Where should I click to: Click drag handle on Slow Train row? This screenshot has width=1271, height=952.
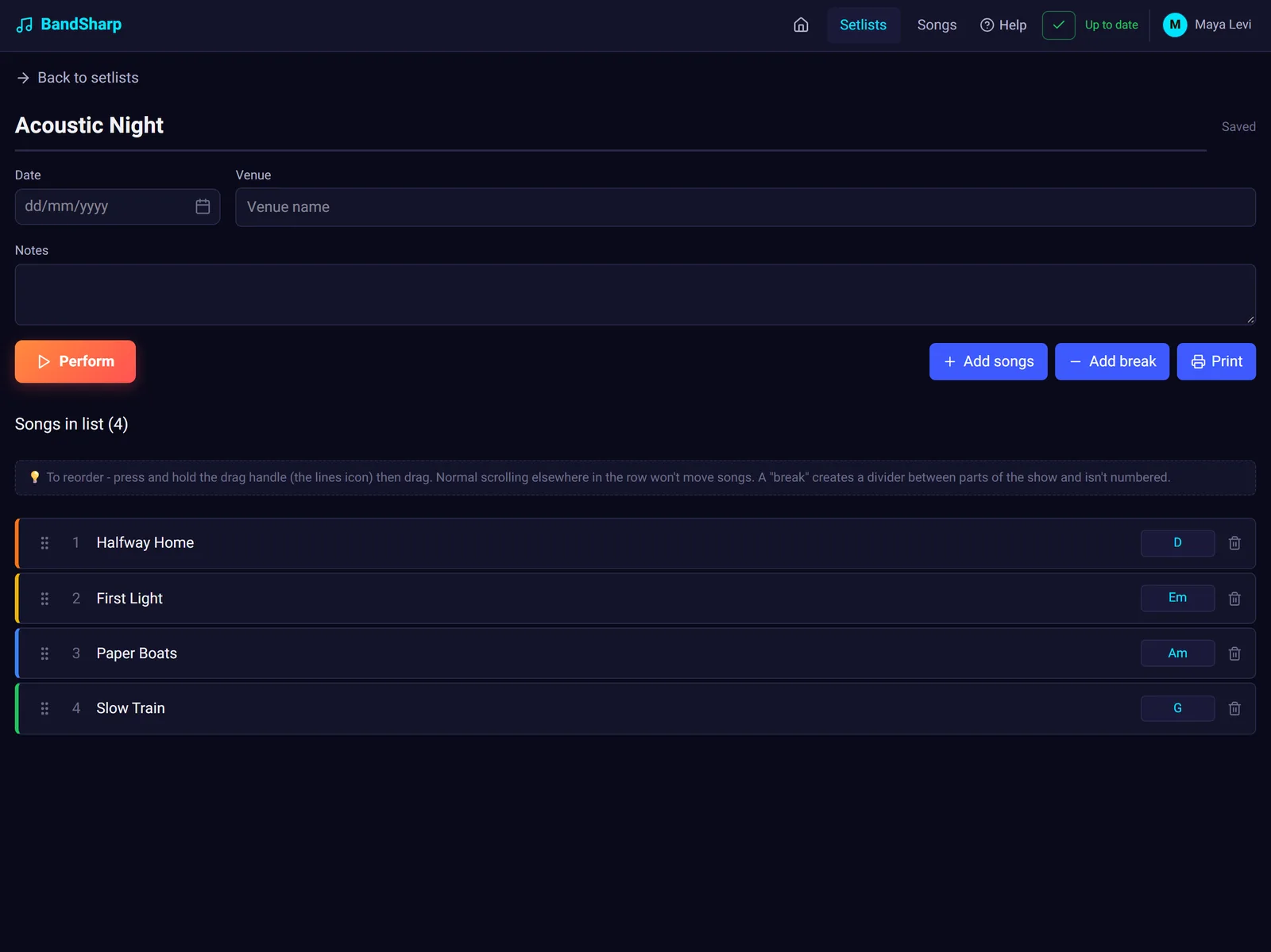(x=44, y=708)
